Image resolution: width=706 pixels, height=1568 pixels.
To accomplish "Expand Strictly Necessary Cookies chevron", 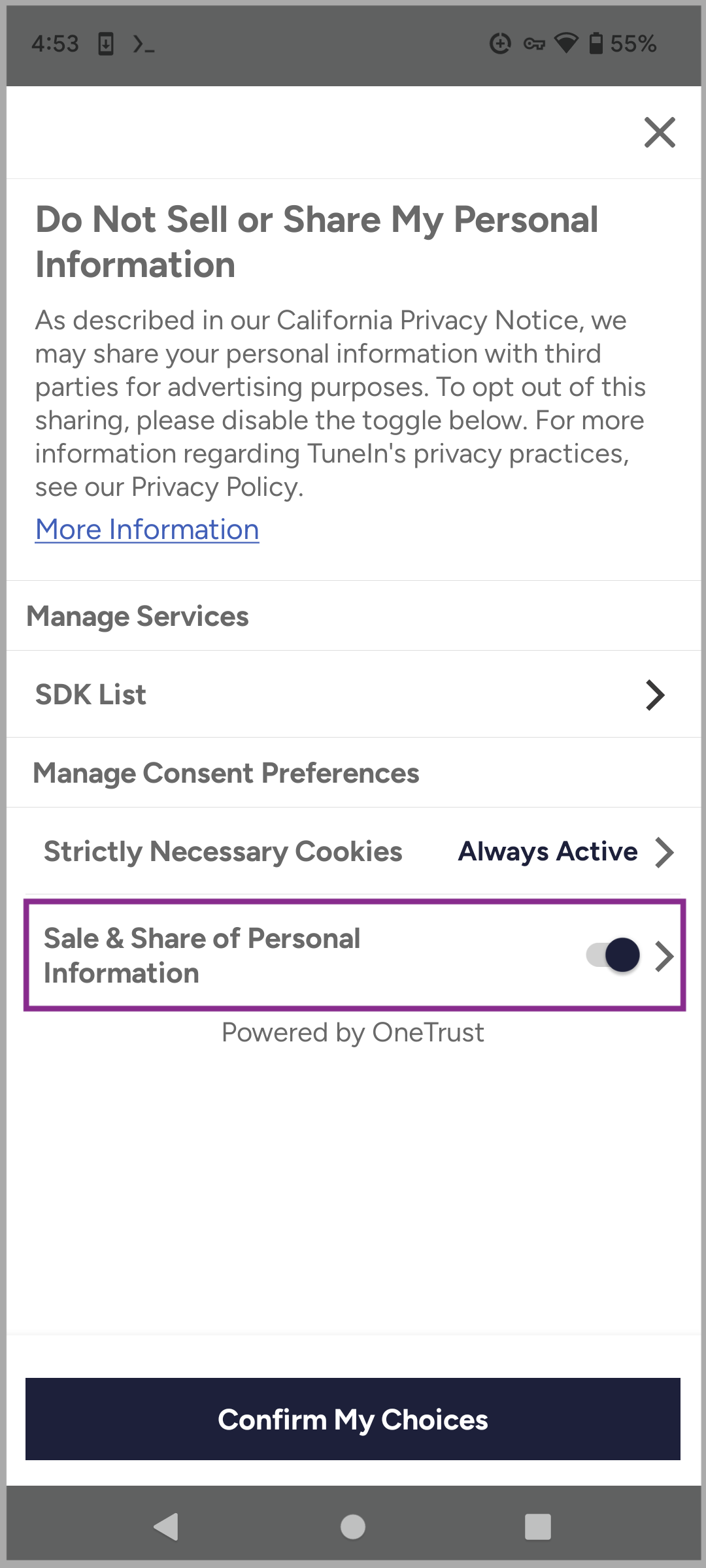I will click(664, 852).
